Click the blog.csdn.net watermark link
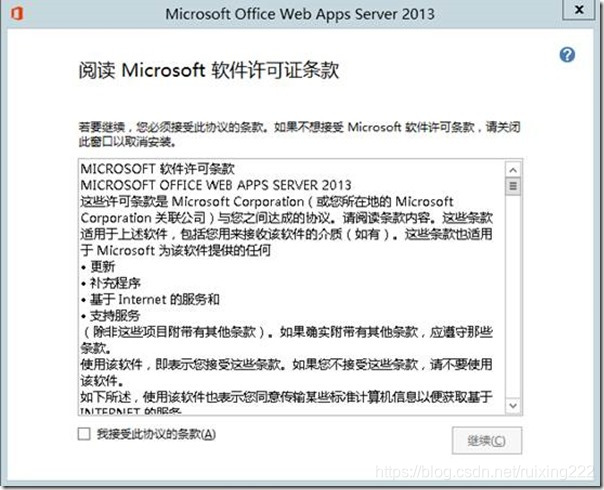The width and height of the screenshot is (604, 490). click(484, 472)
